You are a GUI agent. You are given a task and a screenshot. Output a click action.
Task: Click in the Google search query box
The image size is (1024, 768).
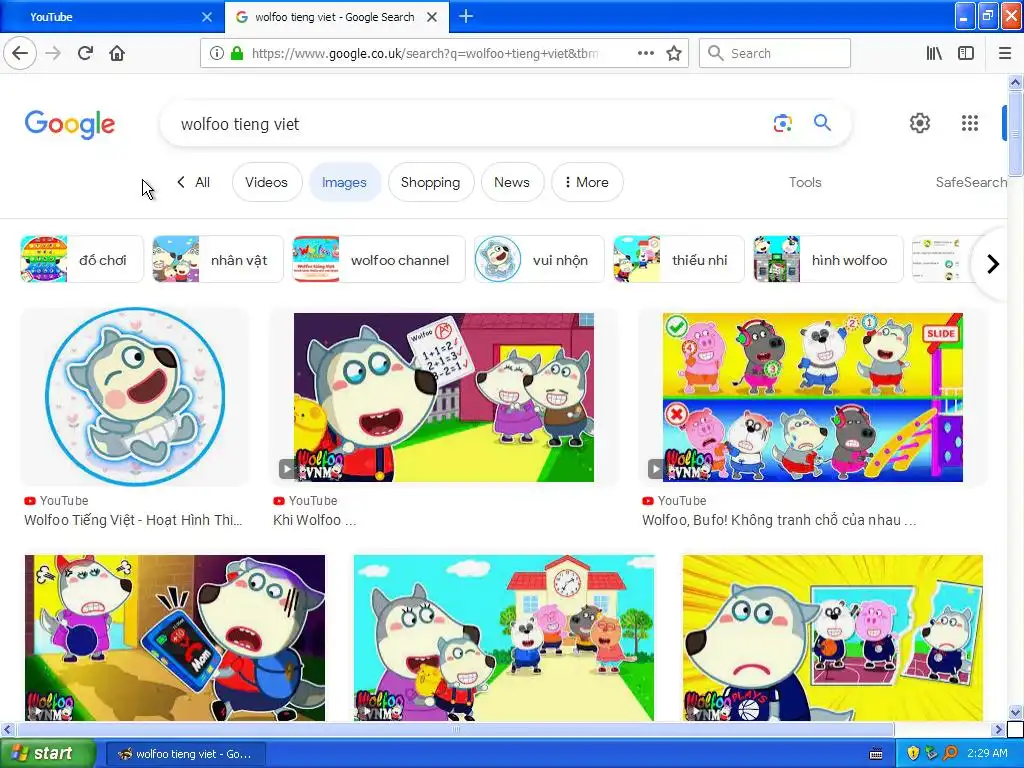(x=464, y=124)
